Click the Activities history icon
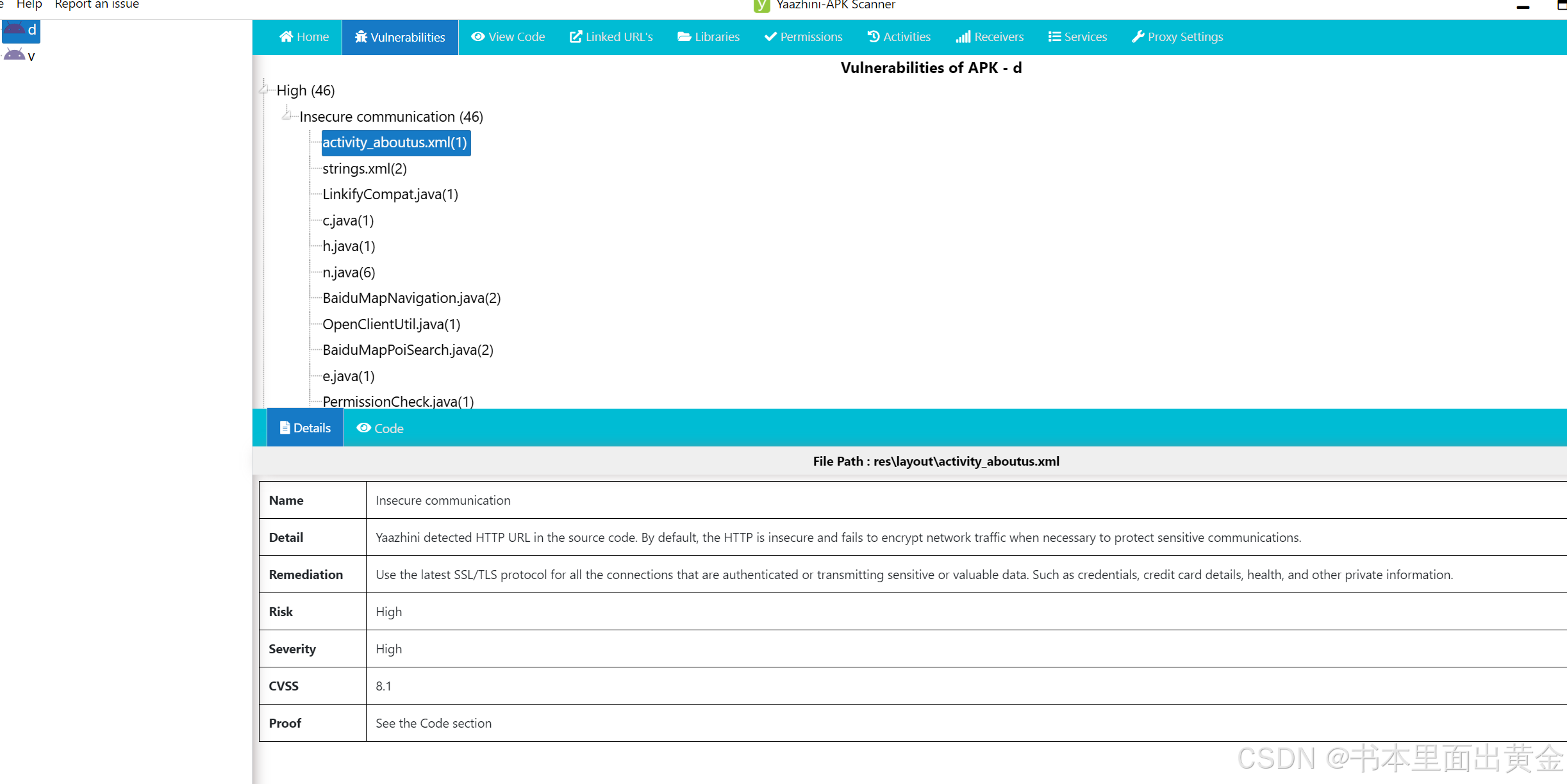The image size is (1567, 784). [873, 37]
